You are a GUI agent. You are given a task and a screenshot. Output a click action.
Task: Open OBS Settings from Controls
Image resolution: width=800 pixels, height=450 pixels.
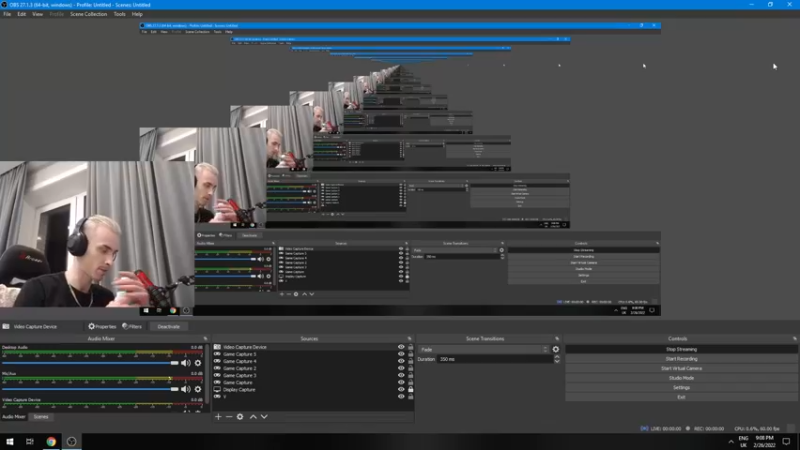[681, 387]
